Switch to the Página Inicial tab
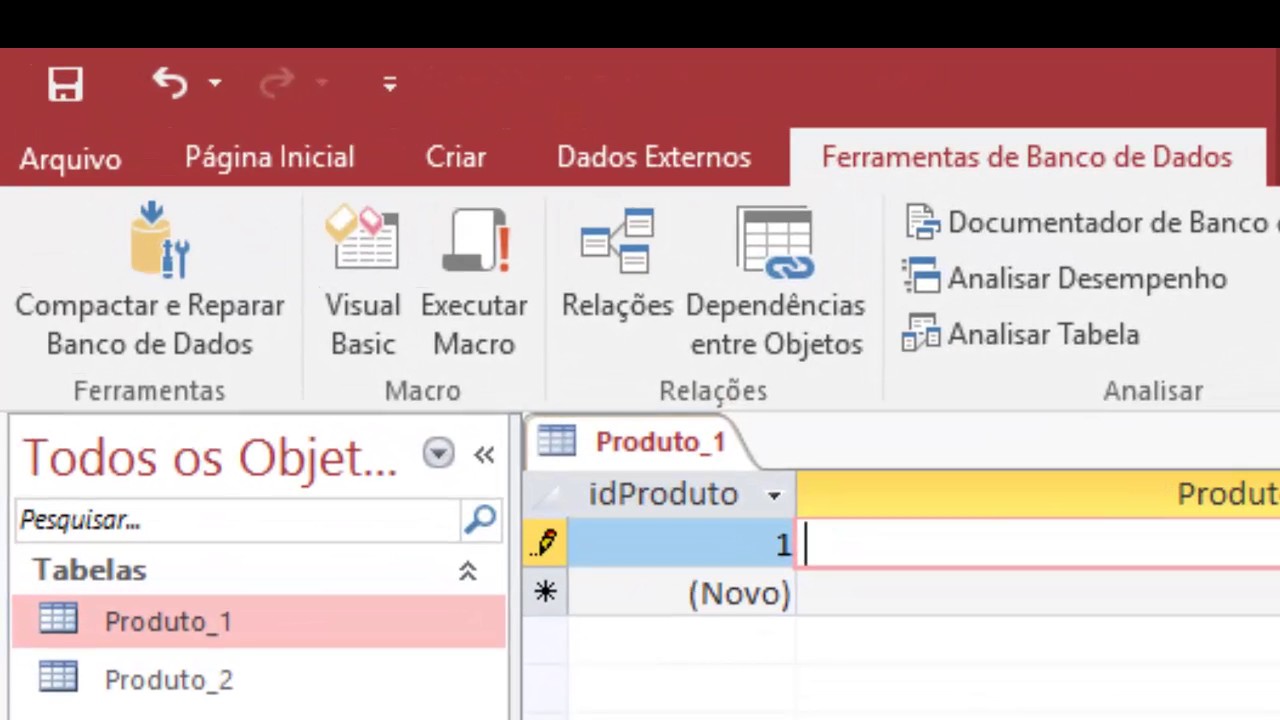Viewport: 1280px width, 720px height. click(x=269, y=158)
